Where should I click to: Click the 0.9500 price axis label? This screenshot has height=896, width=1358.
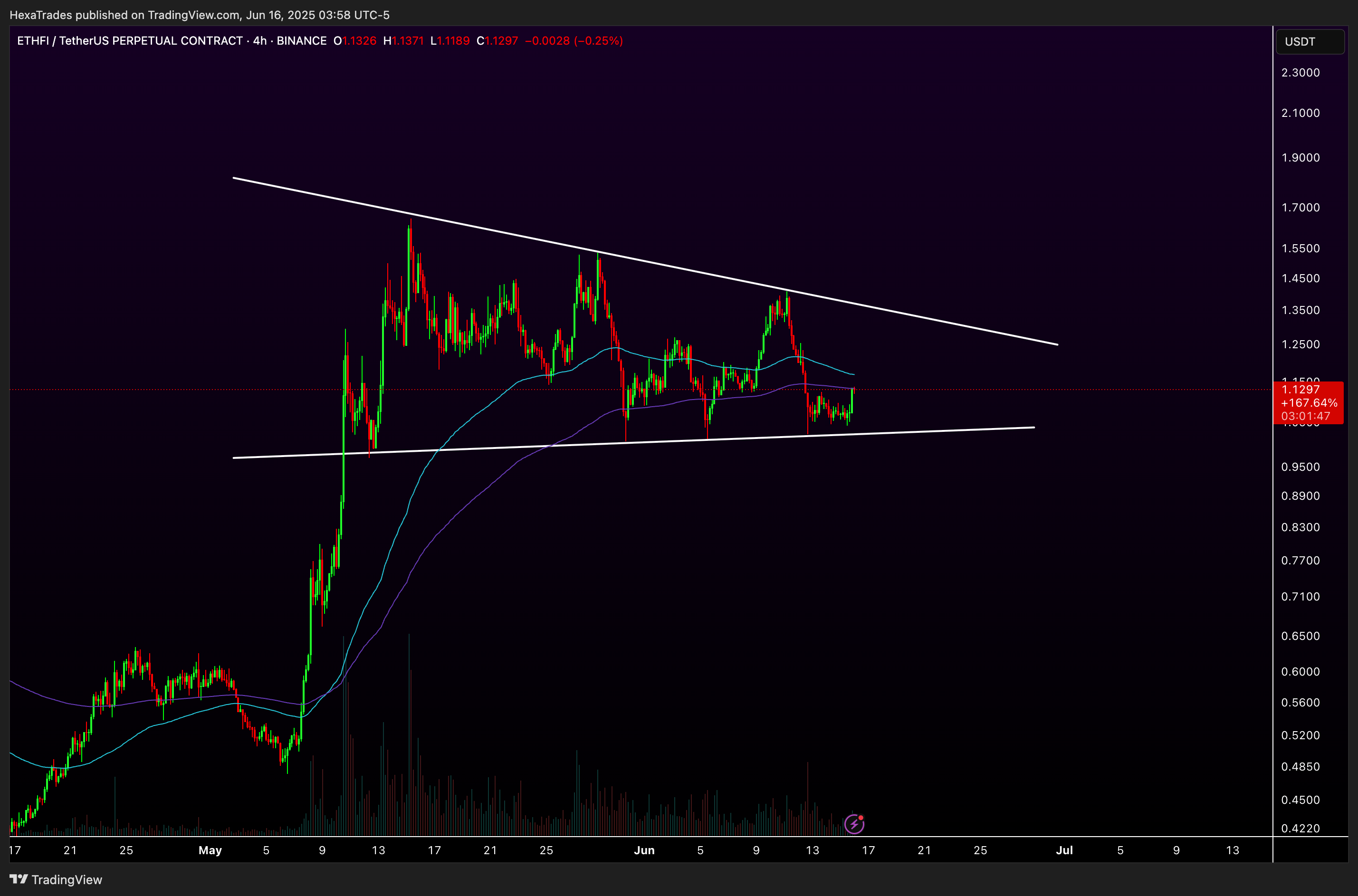(x=1301, y=467)
